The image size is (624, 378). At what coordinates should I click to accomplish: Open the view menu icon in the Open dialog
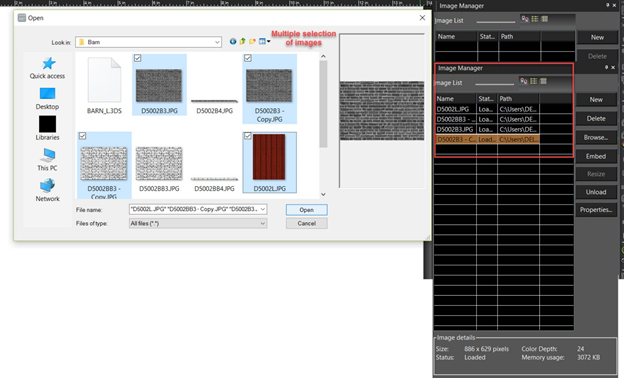[x=264, y=41]
